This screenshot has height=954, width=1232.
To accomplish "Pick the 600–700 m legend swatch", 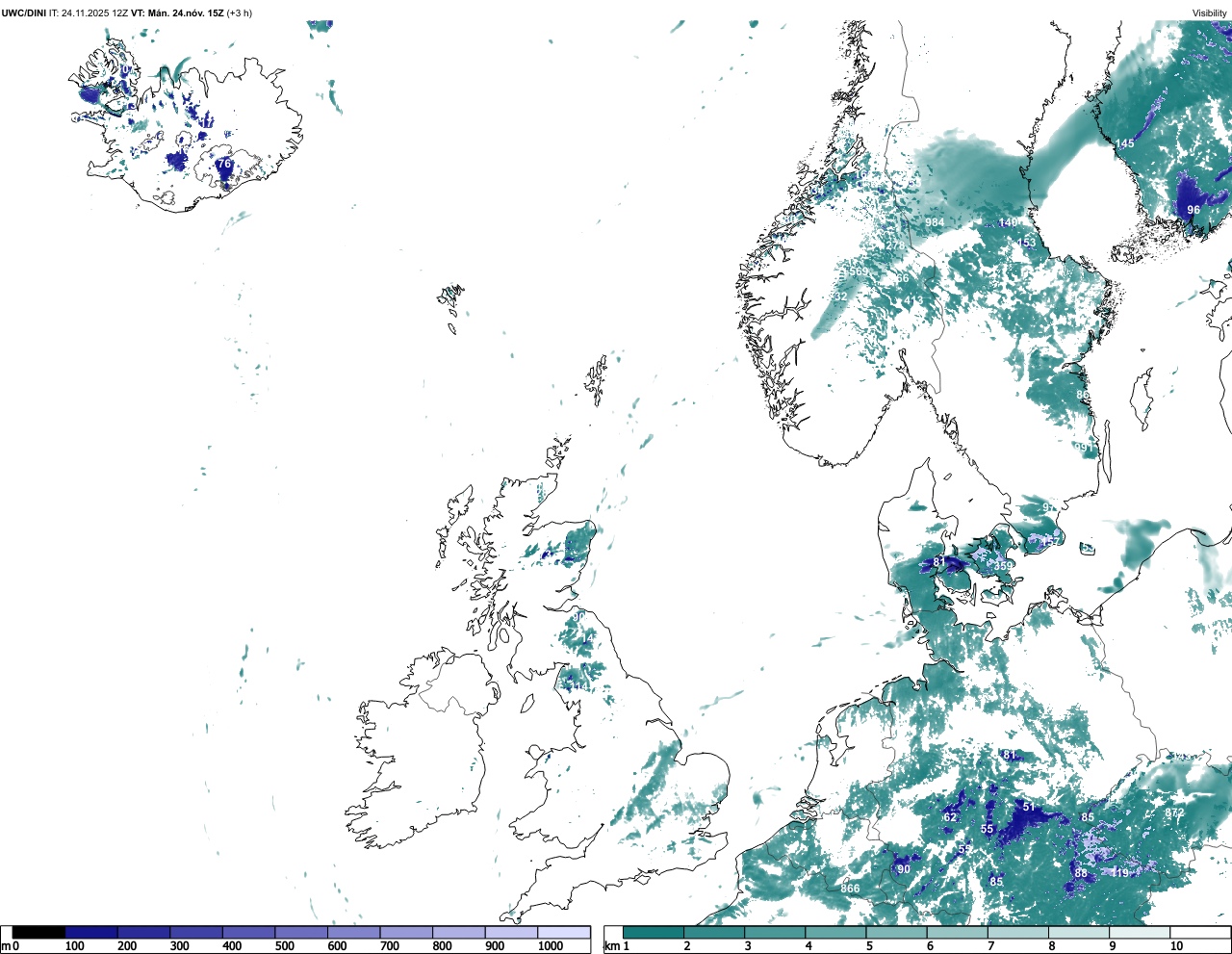I will click(353, 932).
